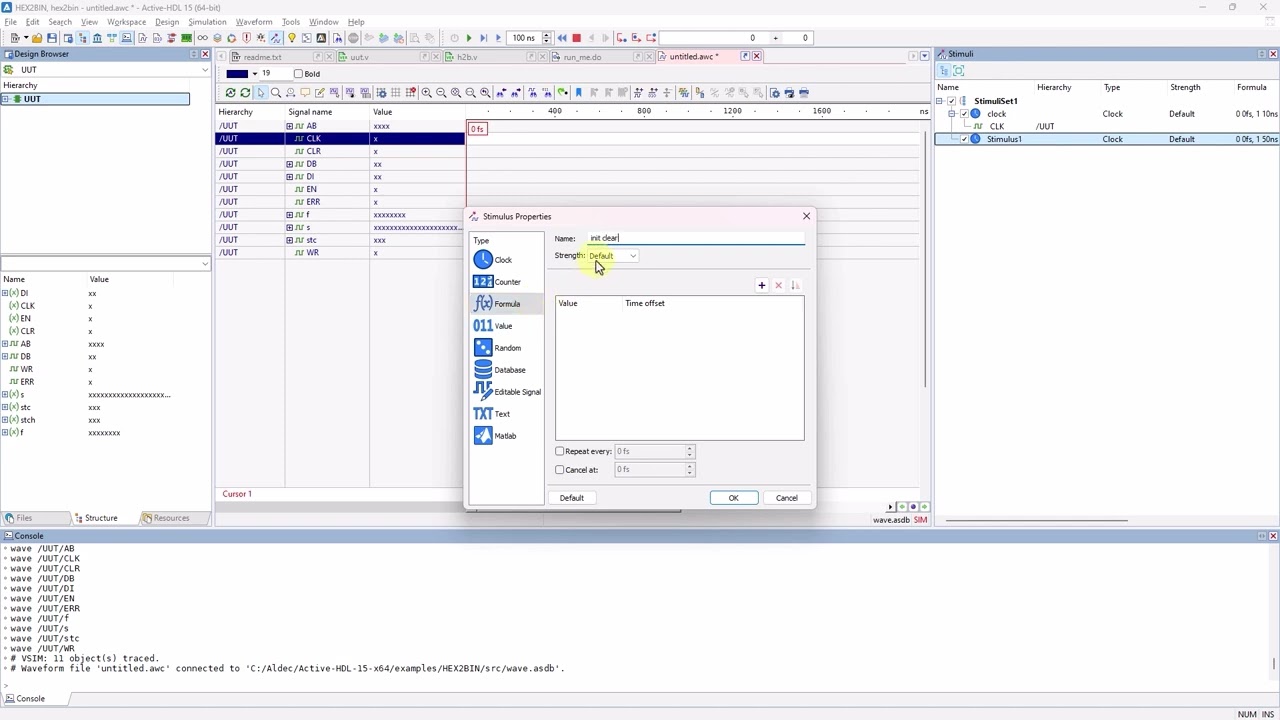Pick the Editable Signal stimulus type

pos(506,392)
